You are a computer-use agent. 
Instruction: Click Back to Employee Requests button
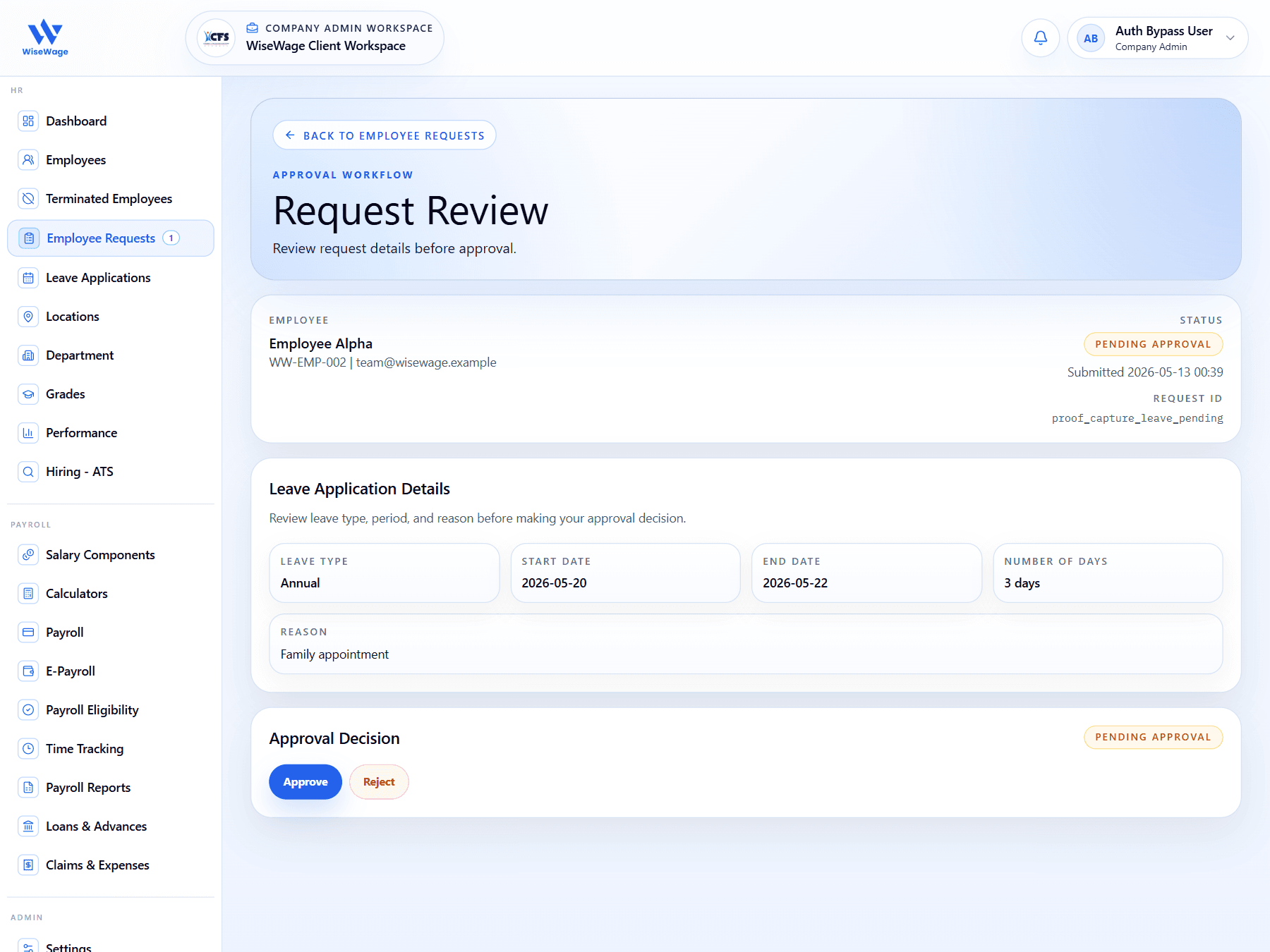tap(385, 135)
